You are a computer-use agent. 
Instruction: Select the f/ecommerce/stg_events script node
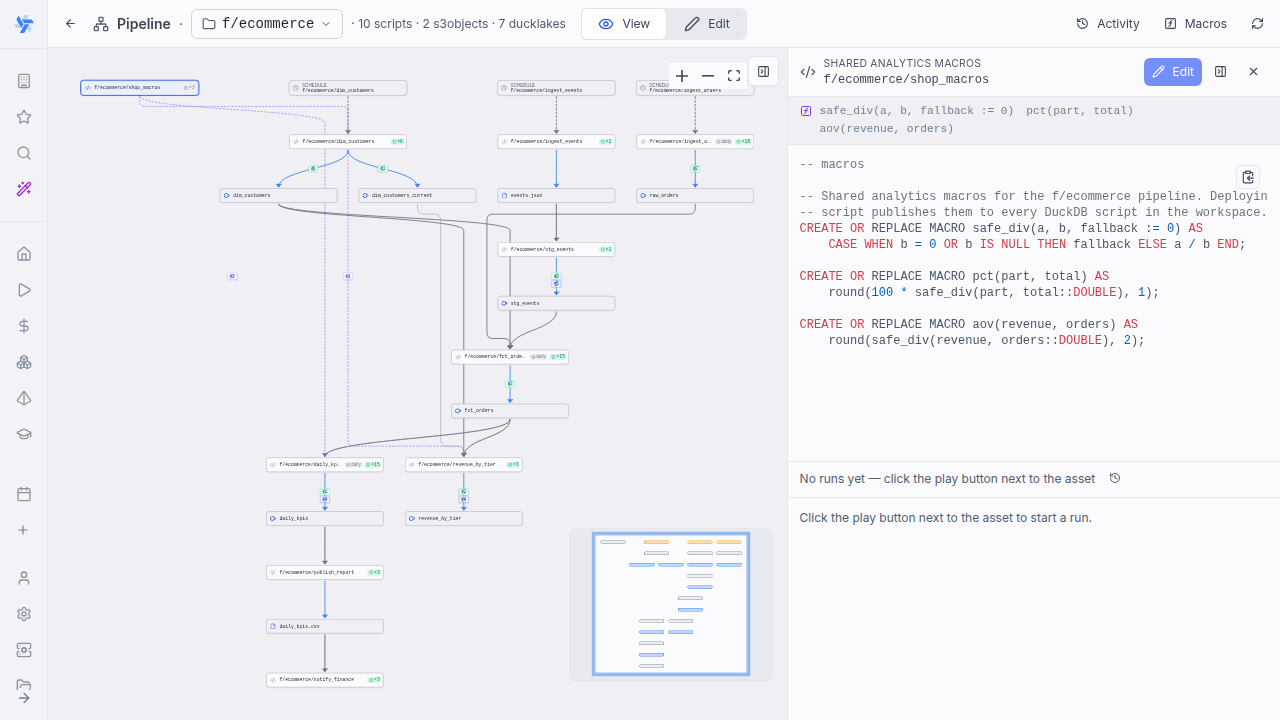pyautogui.click(x=556, y=250)
